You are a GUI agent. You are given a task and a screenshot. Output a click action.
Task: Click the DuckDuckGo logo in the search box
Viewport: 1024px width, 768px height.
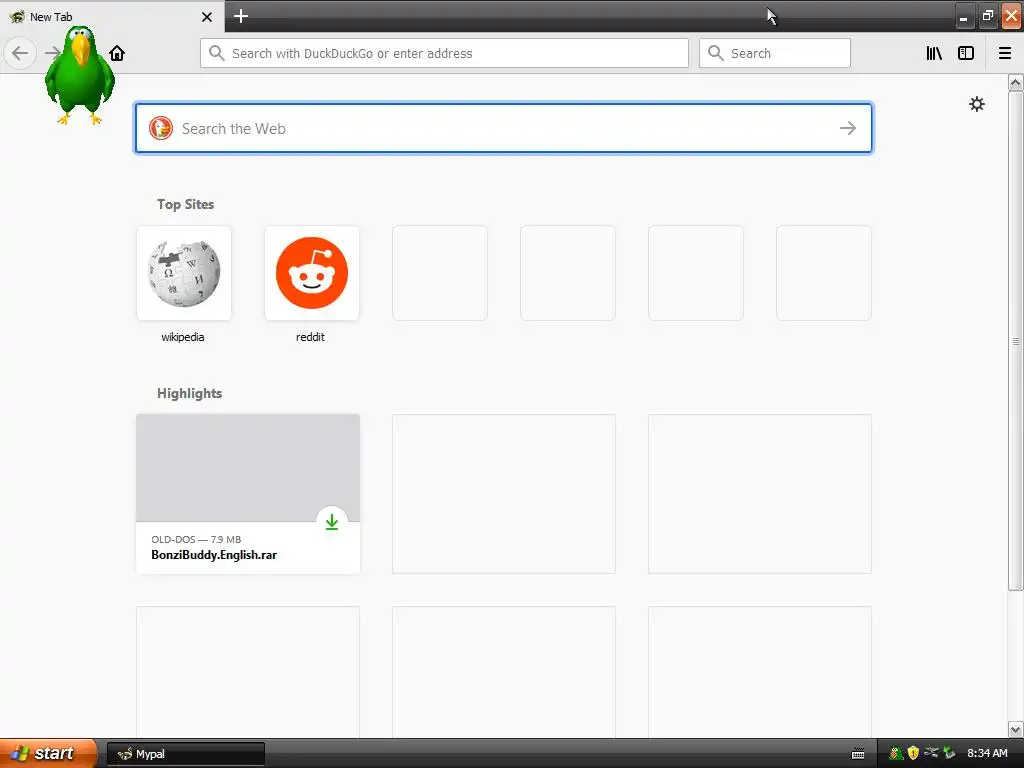pos(161,128)
